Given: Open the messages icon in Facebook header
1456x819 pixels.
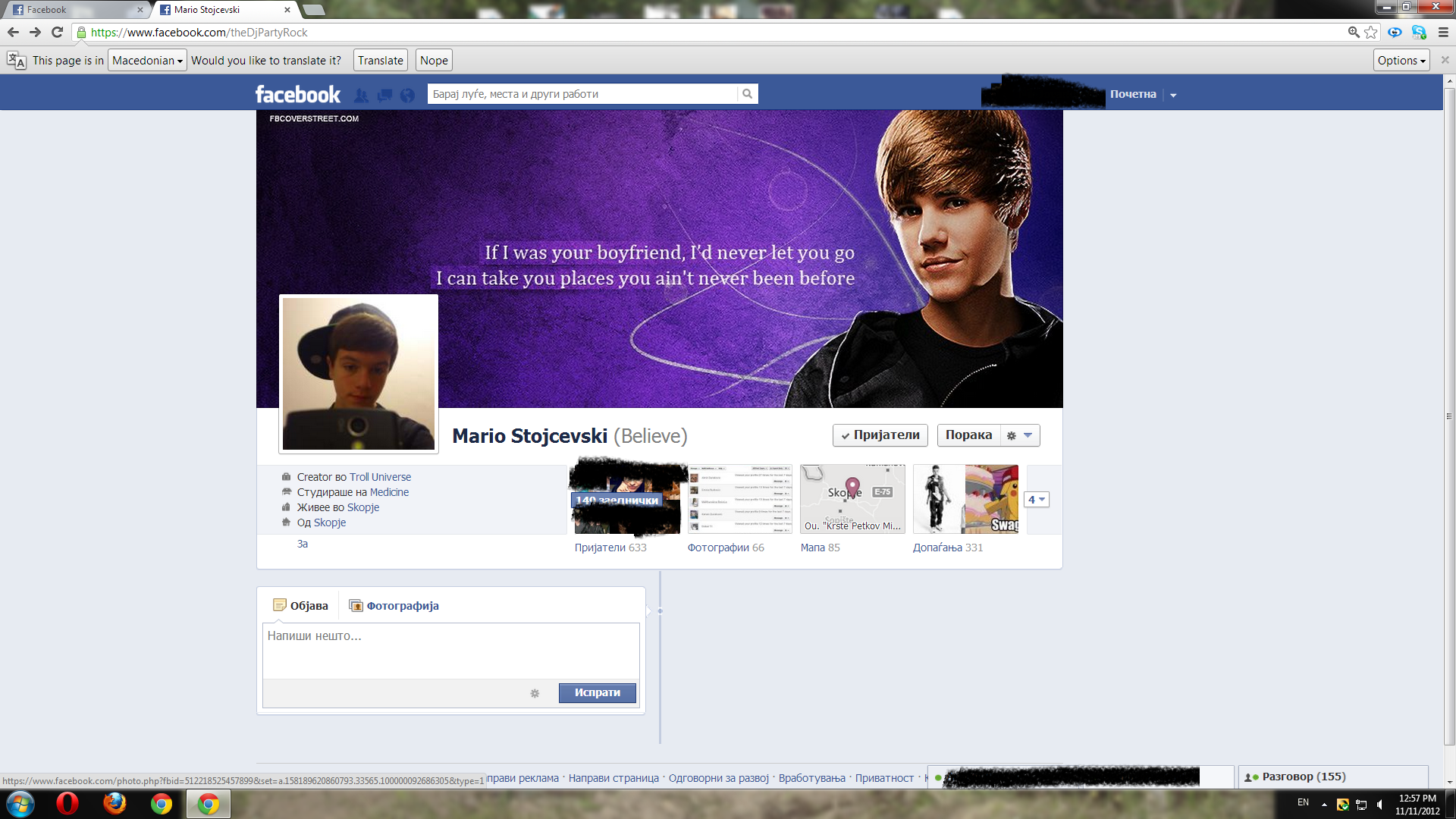Looking at the screenshot, I should [x=385, y=95].
